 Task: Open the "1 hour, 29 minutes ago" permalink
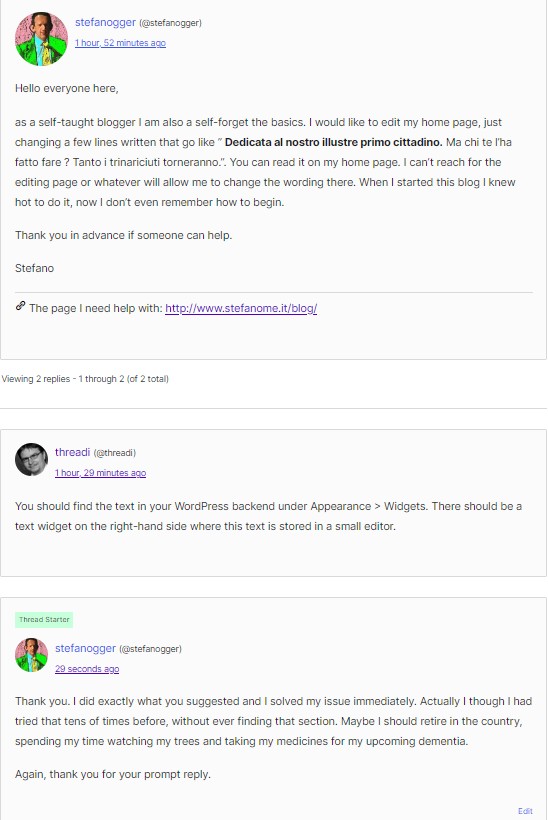coord(100,473)
